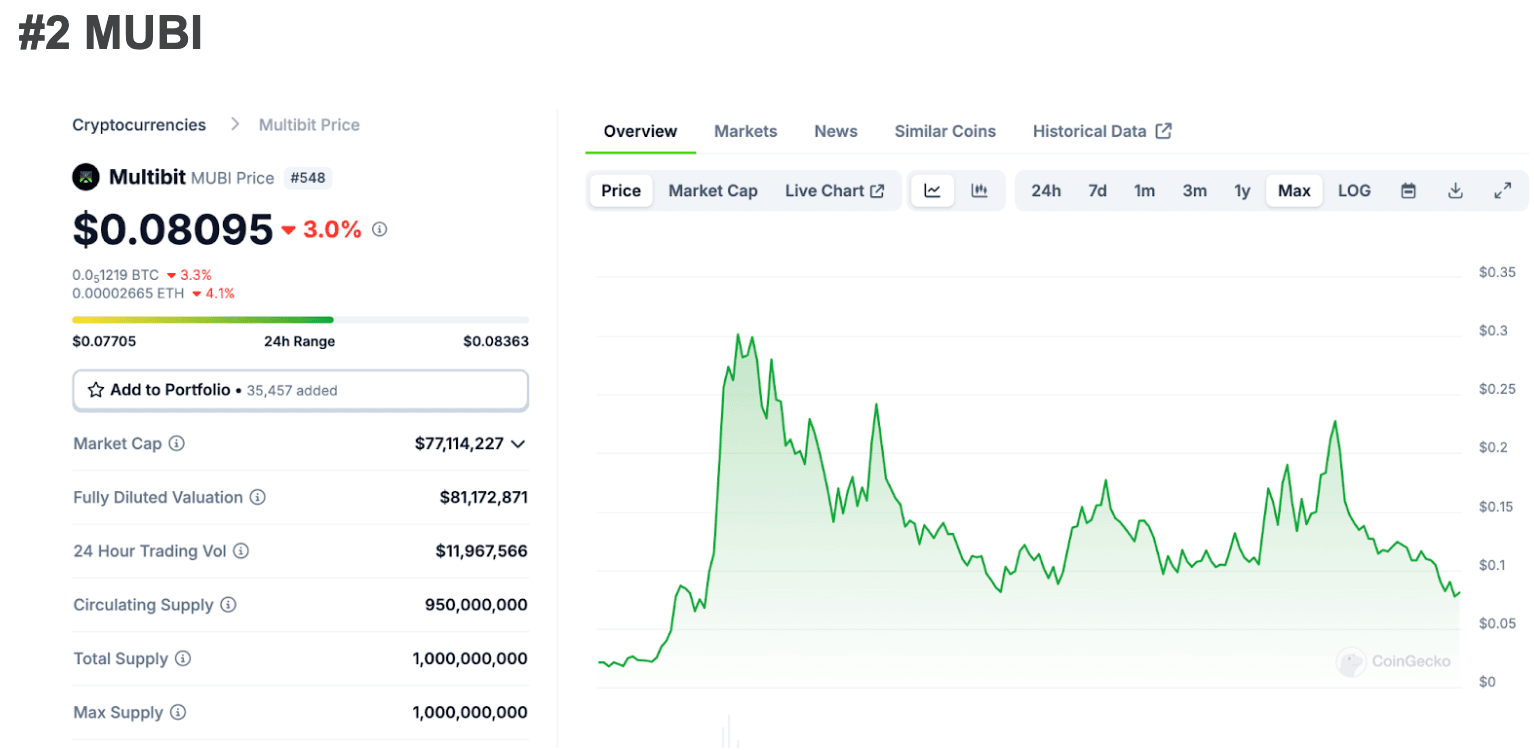The width and height of the screenshot is (1534, 750).
Task: Open the Live Chart external link
Action: click(834, 191)
